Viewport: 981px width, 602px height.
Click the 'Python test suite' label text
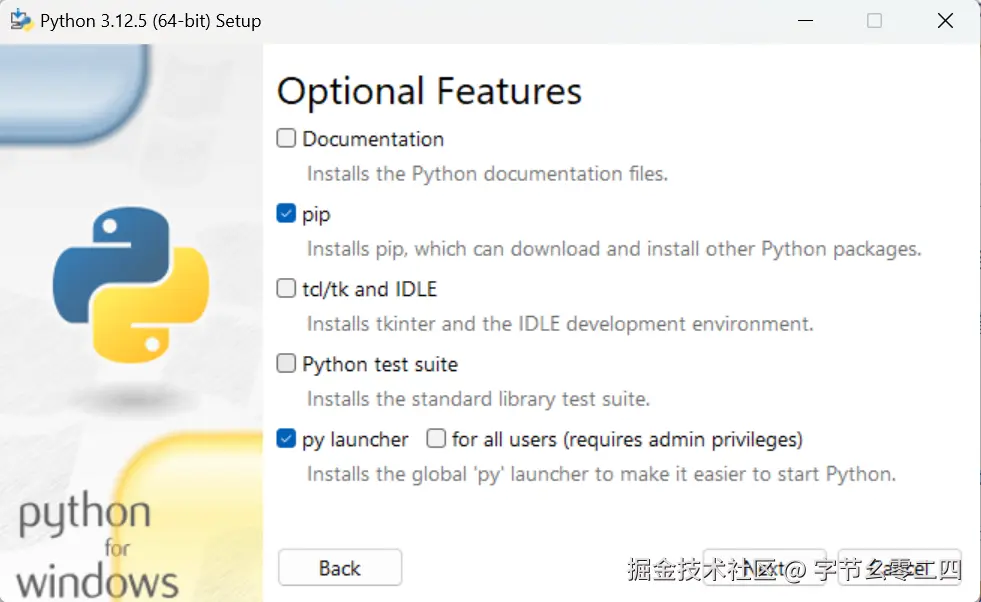click(x=380, y=364)
